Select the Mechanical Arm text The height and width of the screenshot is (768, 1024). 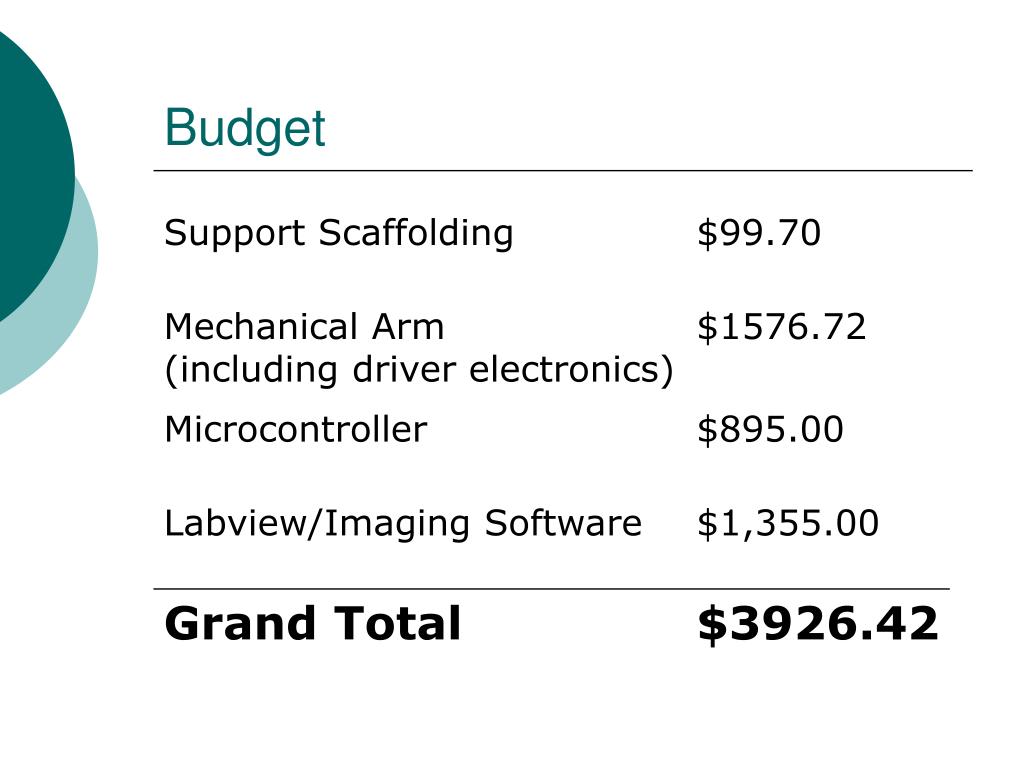[304, 327]
